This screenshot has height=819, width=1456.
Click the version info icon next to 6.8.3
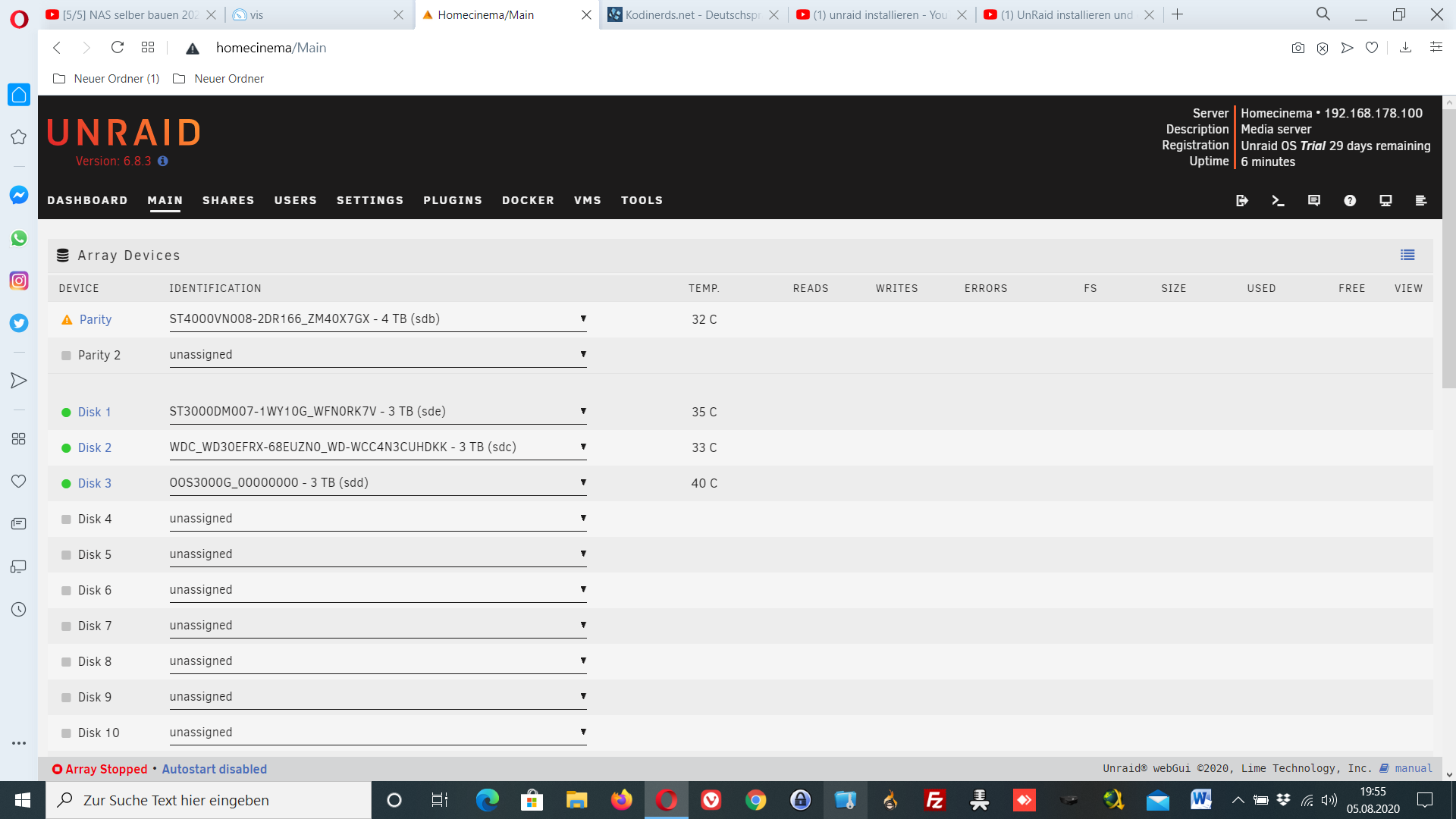(162, 161)
